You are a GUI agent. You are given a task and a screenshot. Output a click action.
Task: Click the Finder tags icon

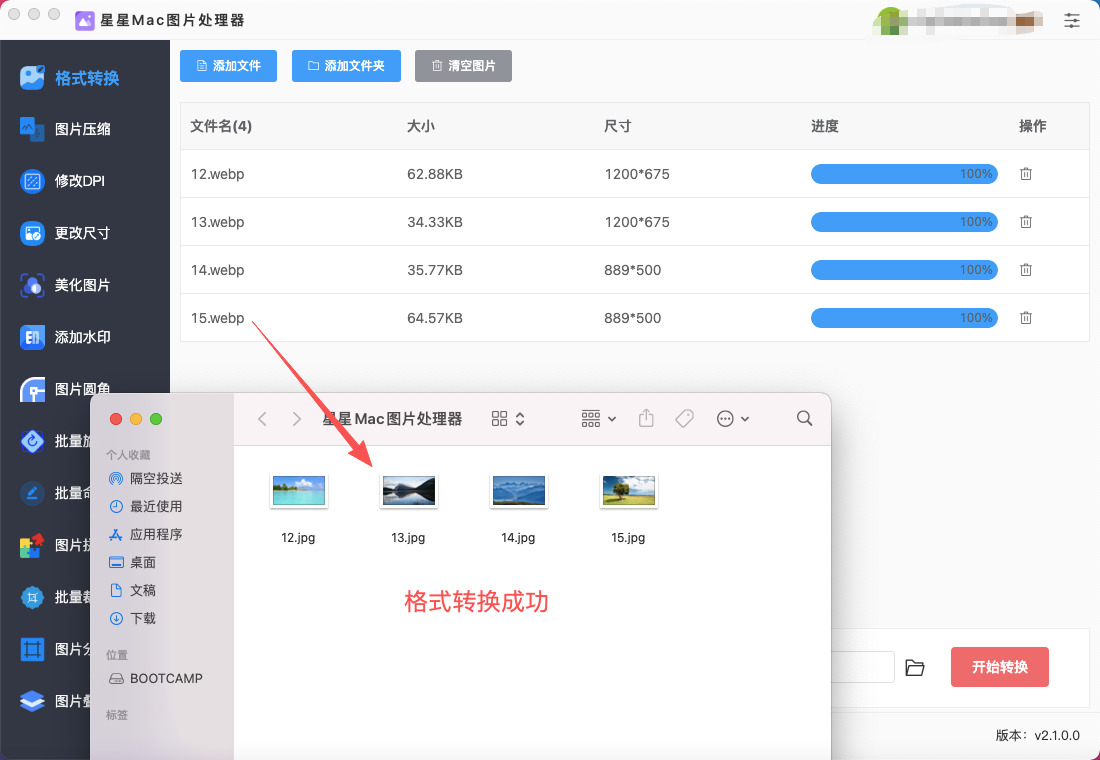point(684,419)
